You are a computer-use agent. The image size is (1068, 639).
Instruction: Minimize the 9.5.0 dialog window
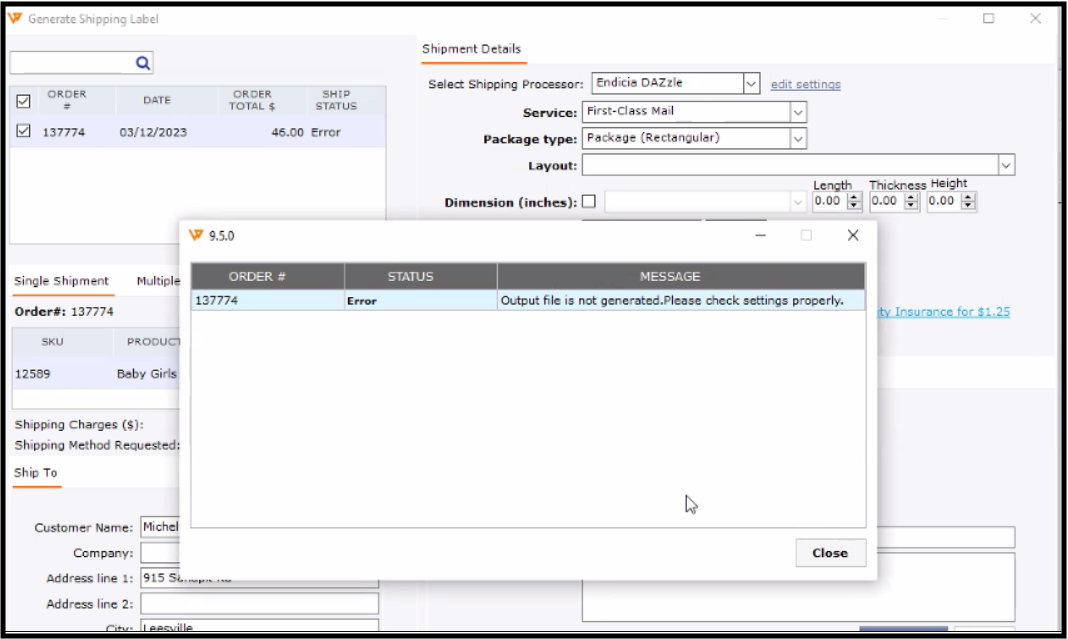click(761, 235)
